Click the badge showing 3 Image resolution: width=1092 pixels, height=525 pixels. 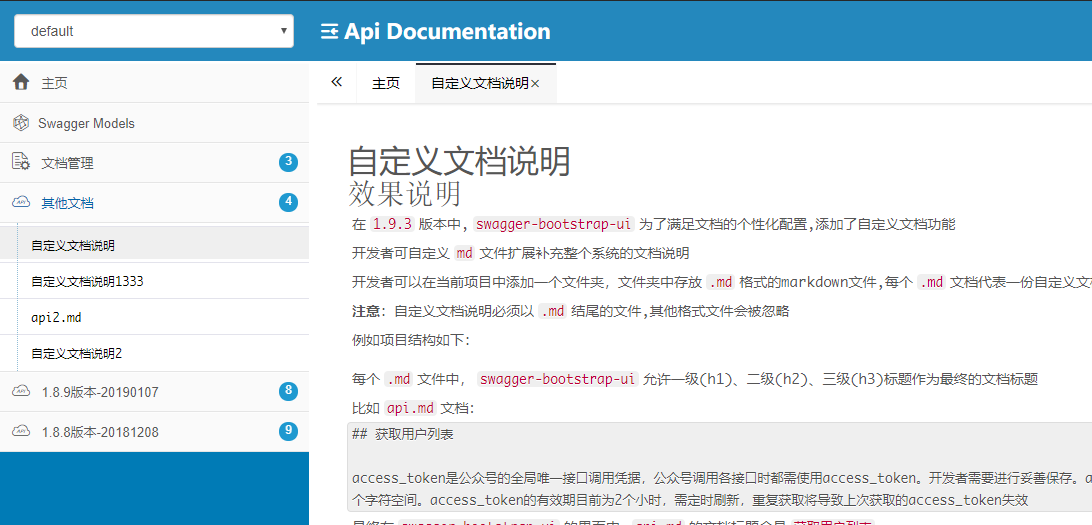(288, 163)
